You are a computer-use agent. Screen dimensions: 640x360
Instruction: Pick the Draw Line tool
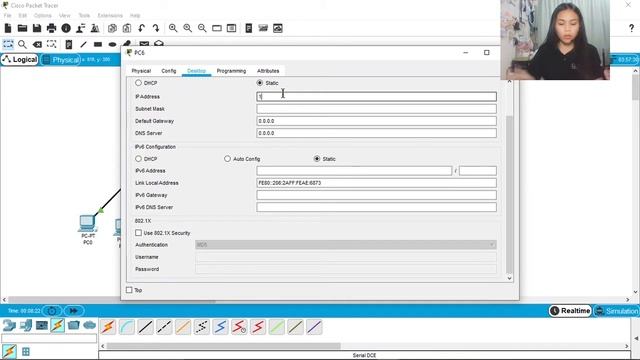click(x=83, y=44)
